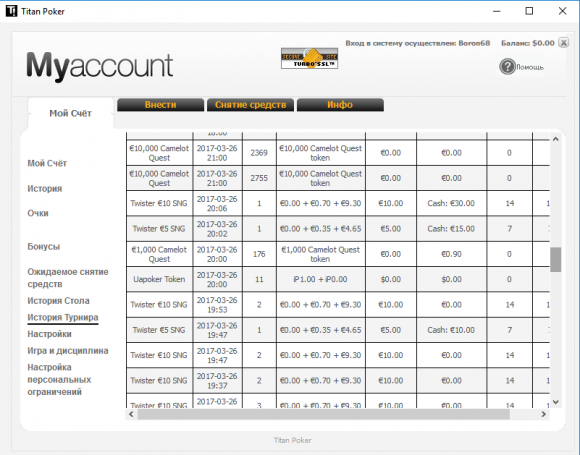The width and height of the screenshot is (580, 455).
Task: Click the horizontal scroll left arrow
Action: coord(131,414)
